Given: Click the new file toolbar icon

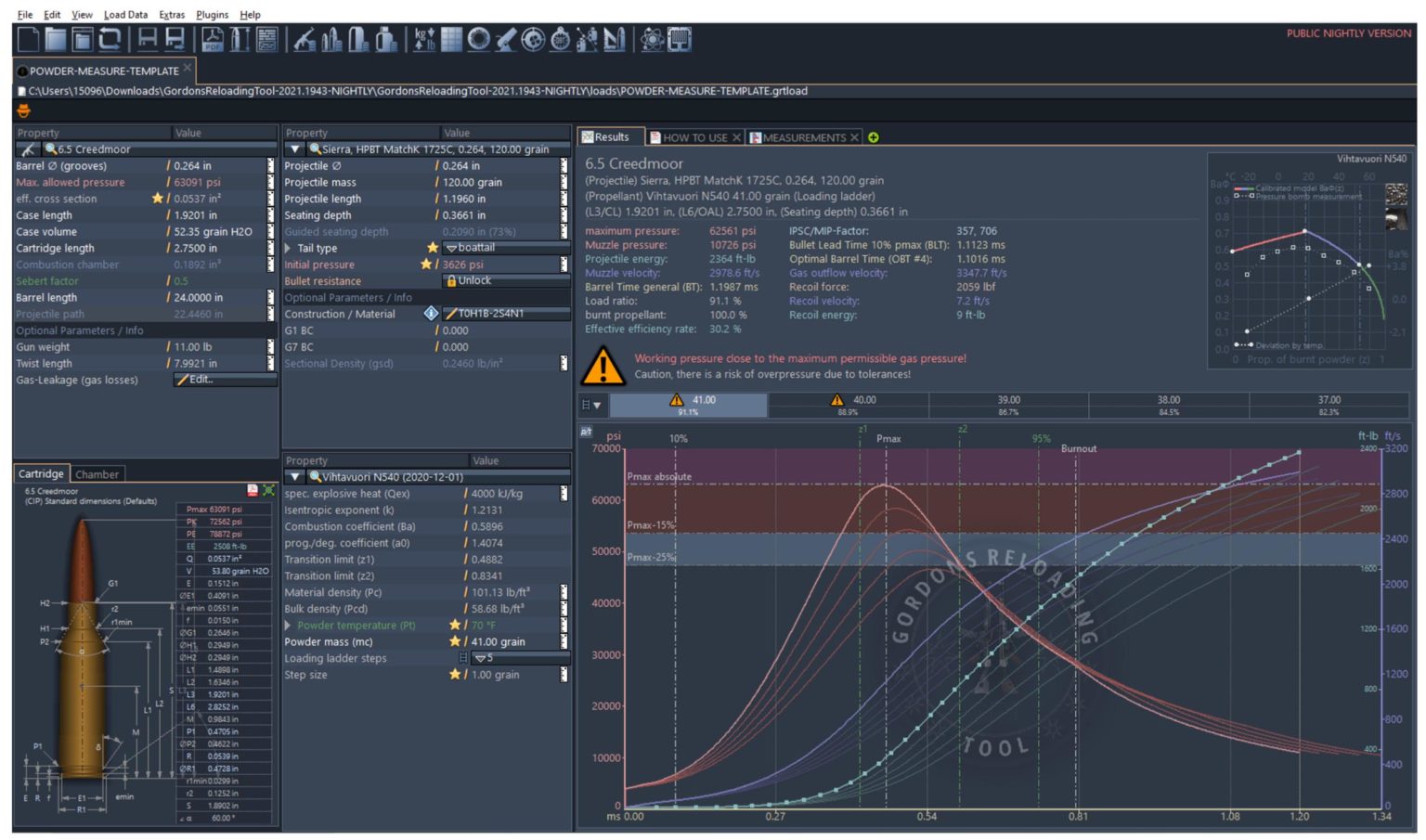Looking at the screenshot, I should click(29, 39).
